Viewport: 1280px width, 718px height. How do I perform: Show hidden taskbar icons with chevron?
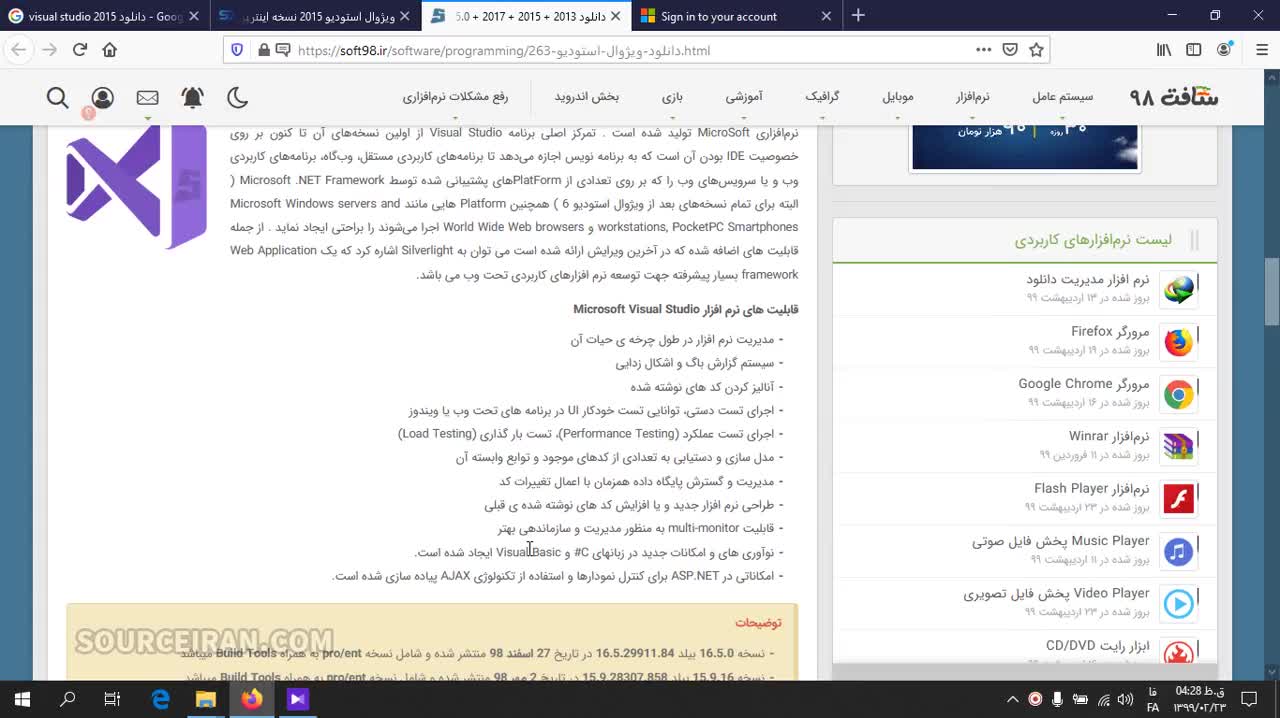(1012, 699)
